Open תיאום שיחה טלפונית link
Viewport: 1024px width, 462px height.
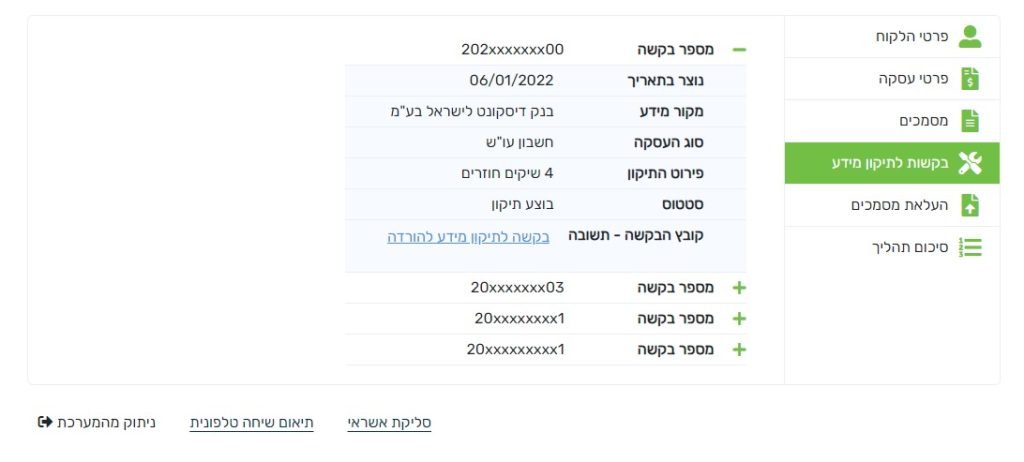coord(252,423)
